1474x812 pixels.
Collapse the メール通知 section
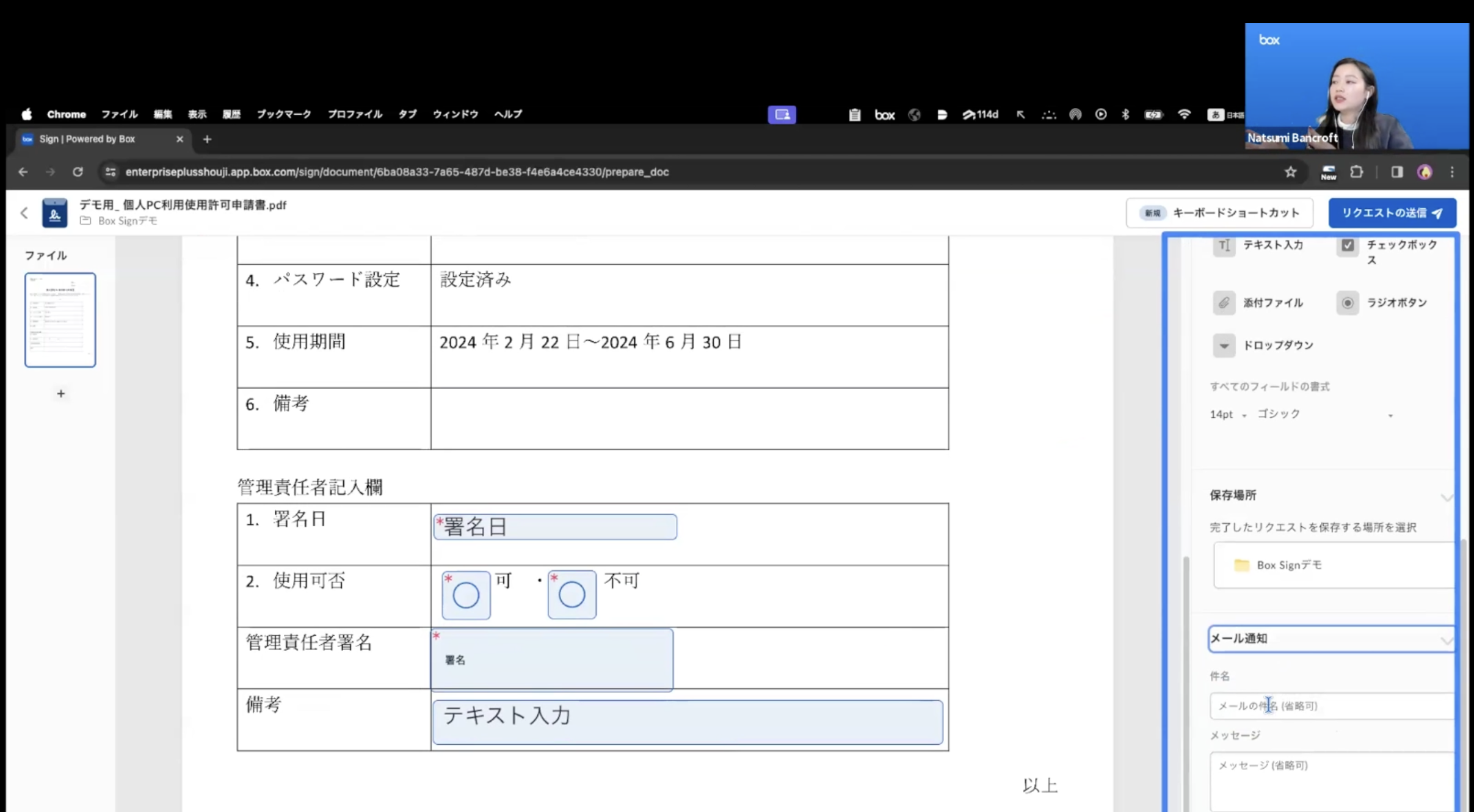coord(1446,640)
